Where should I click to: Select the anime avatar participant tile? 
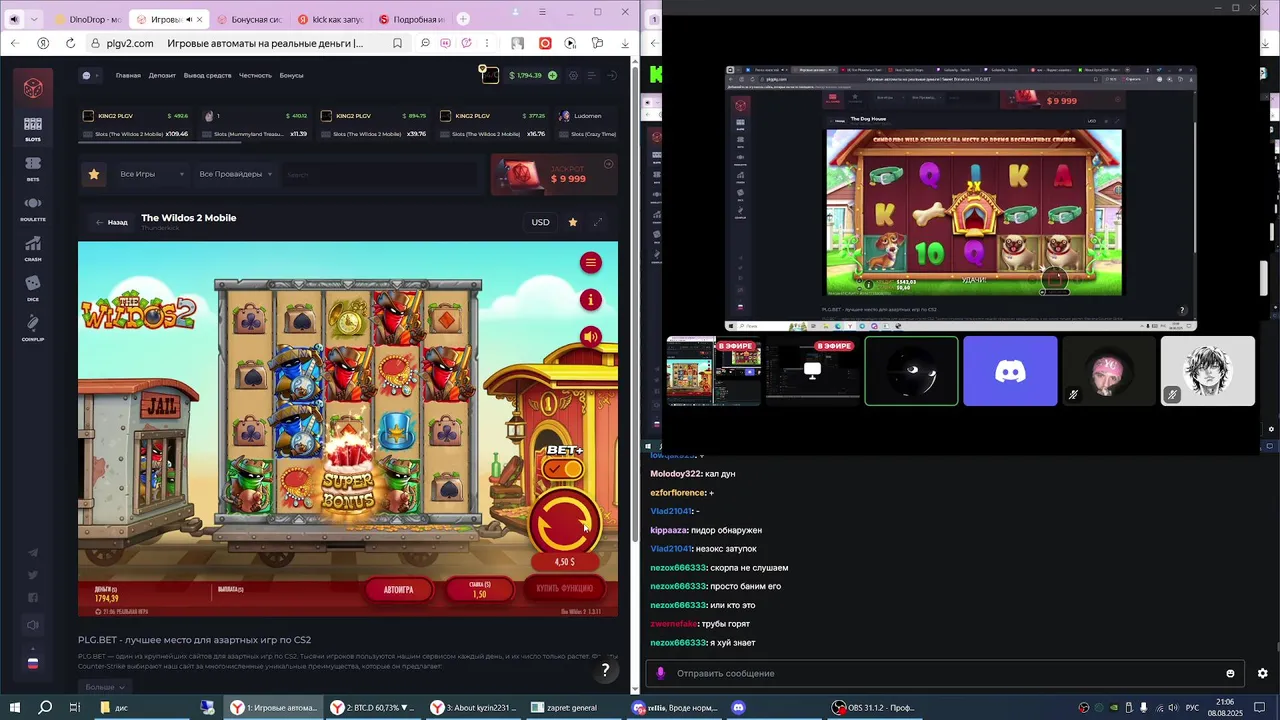(x=1208, y=371)
